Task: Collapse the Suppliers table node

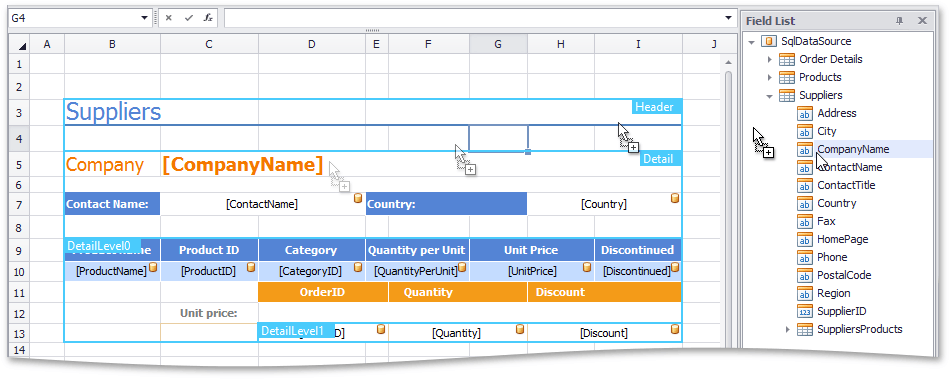Action: [769, 96]
